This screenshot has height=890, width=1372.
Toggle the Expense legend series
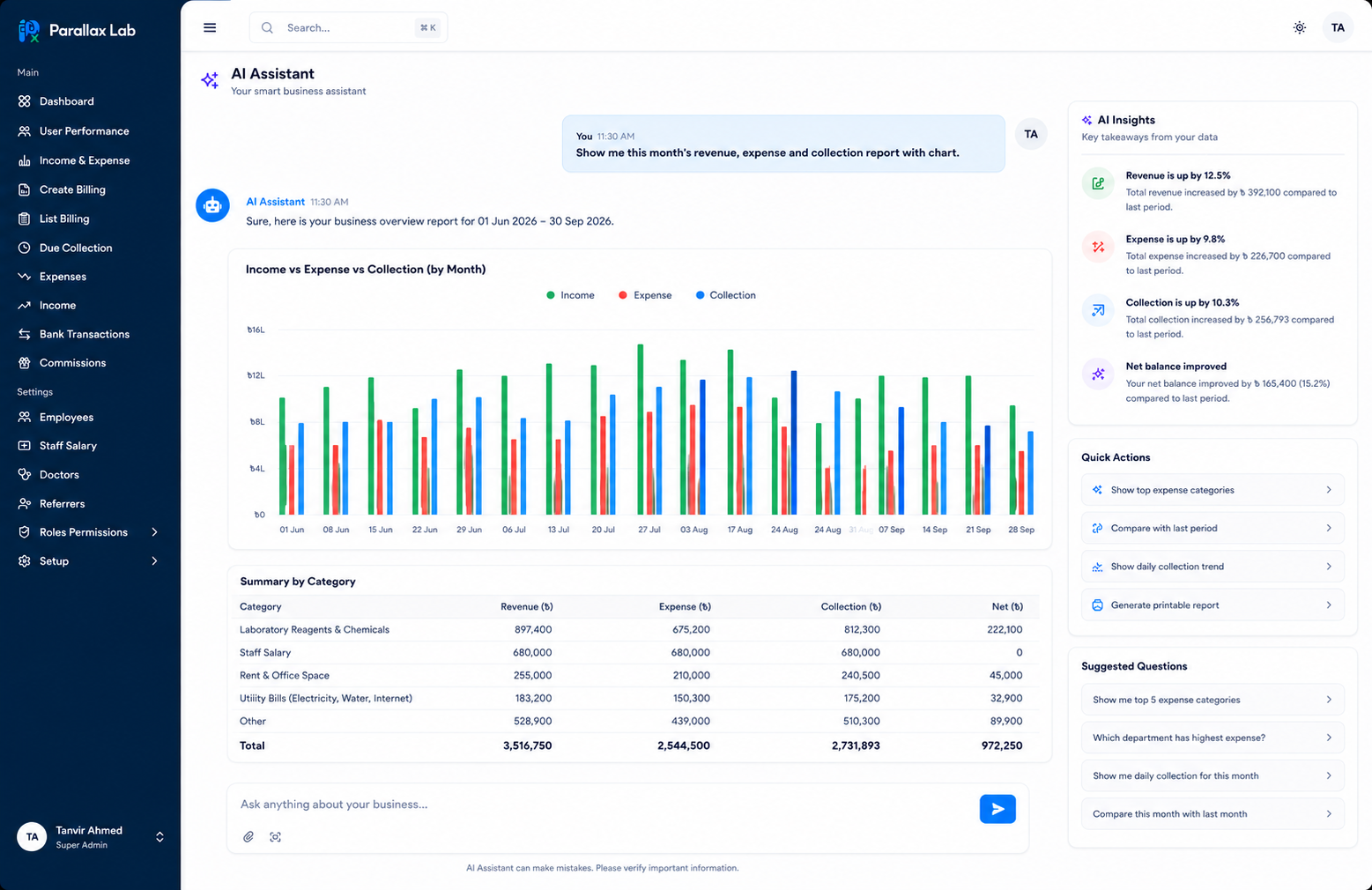tap(645, 295)
